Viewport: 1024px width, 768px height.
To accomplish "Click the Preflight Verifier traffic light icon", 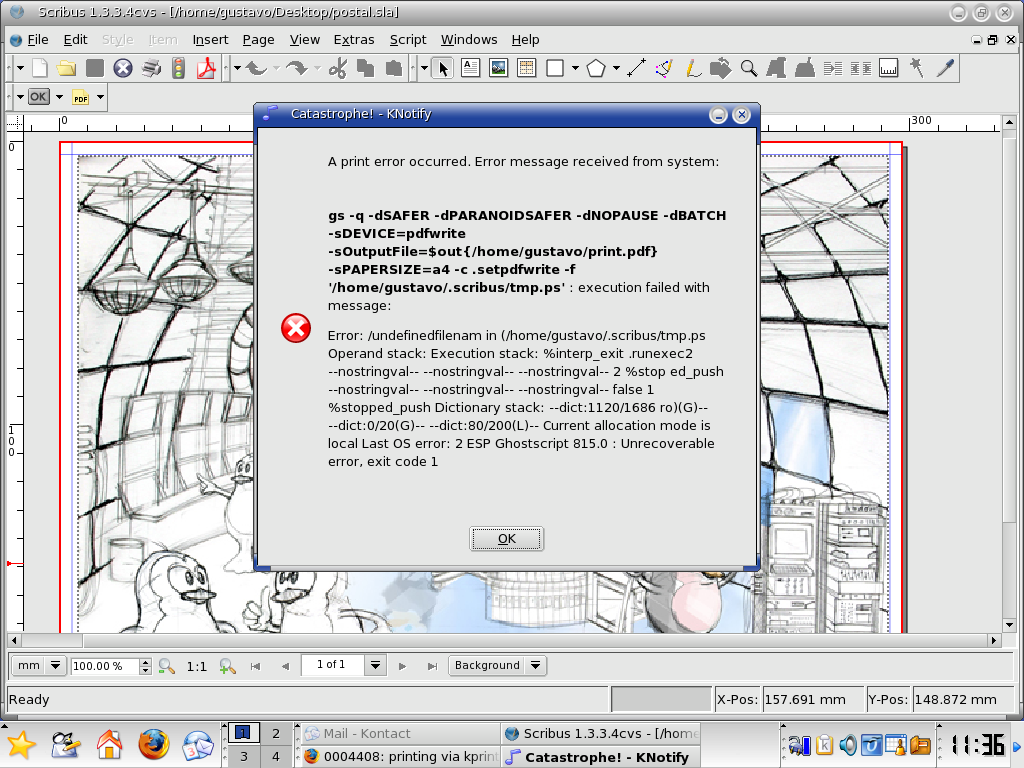I will pyautogui.click(x=179, y=69).
